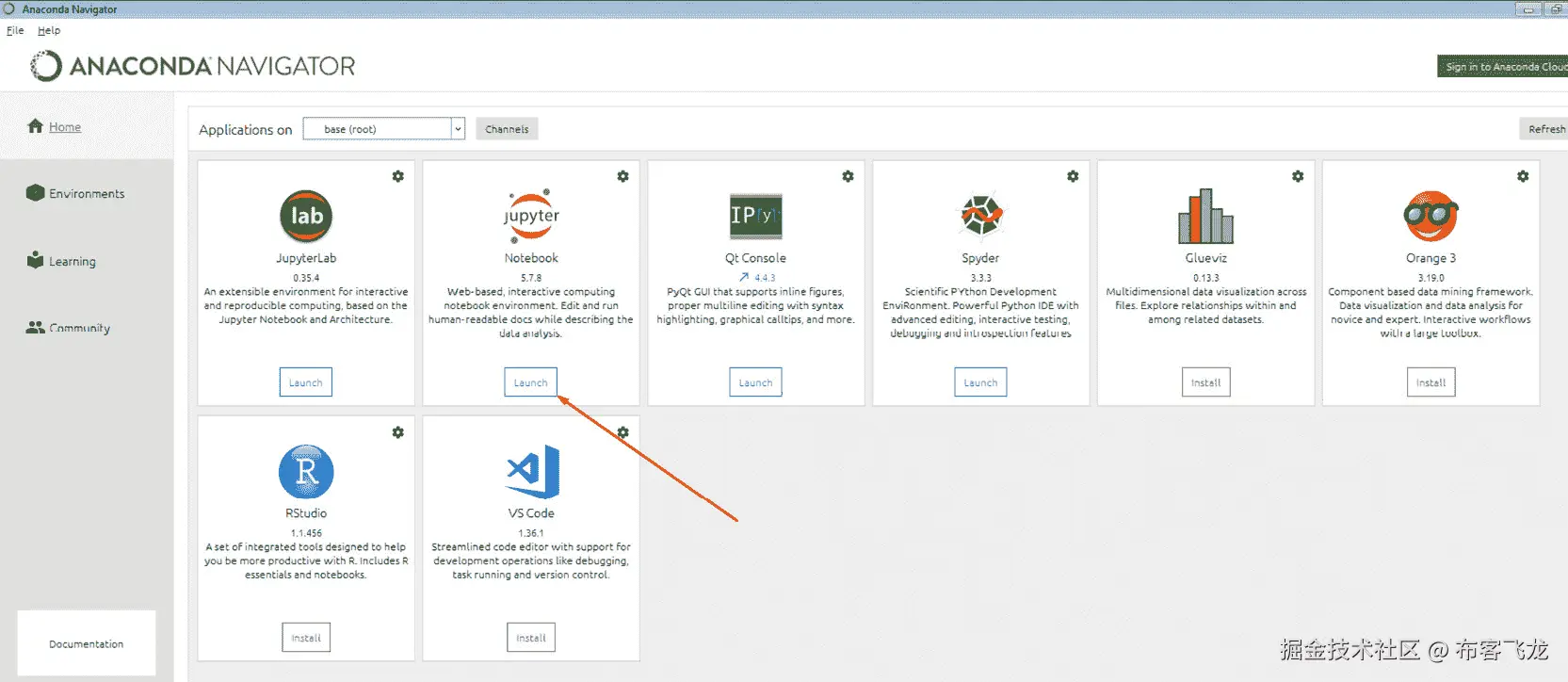1568x682 pixels.
Task: Sign in to Anaconda Cloud
Action: [1504, 67]
